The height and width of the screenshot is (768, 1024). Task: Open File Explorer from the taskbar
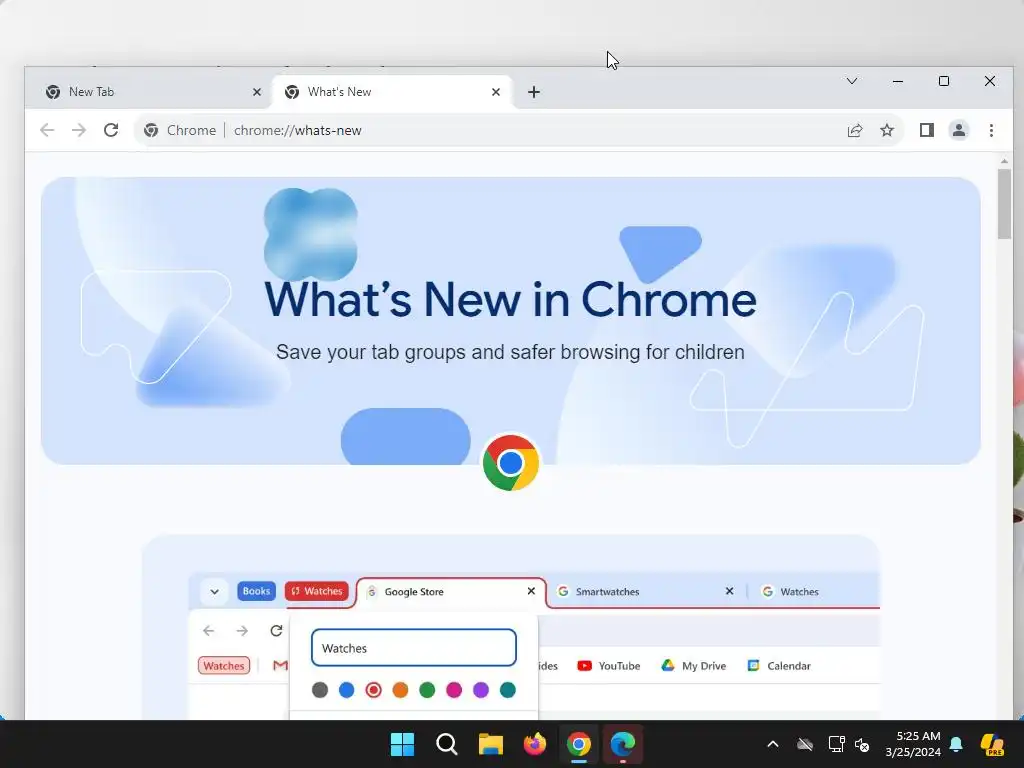click(x=490, y=744)
